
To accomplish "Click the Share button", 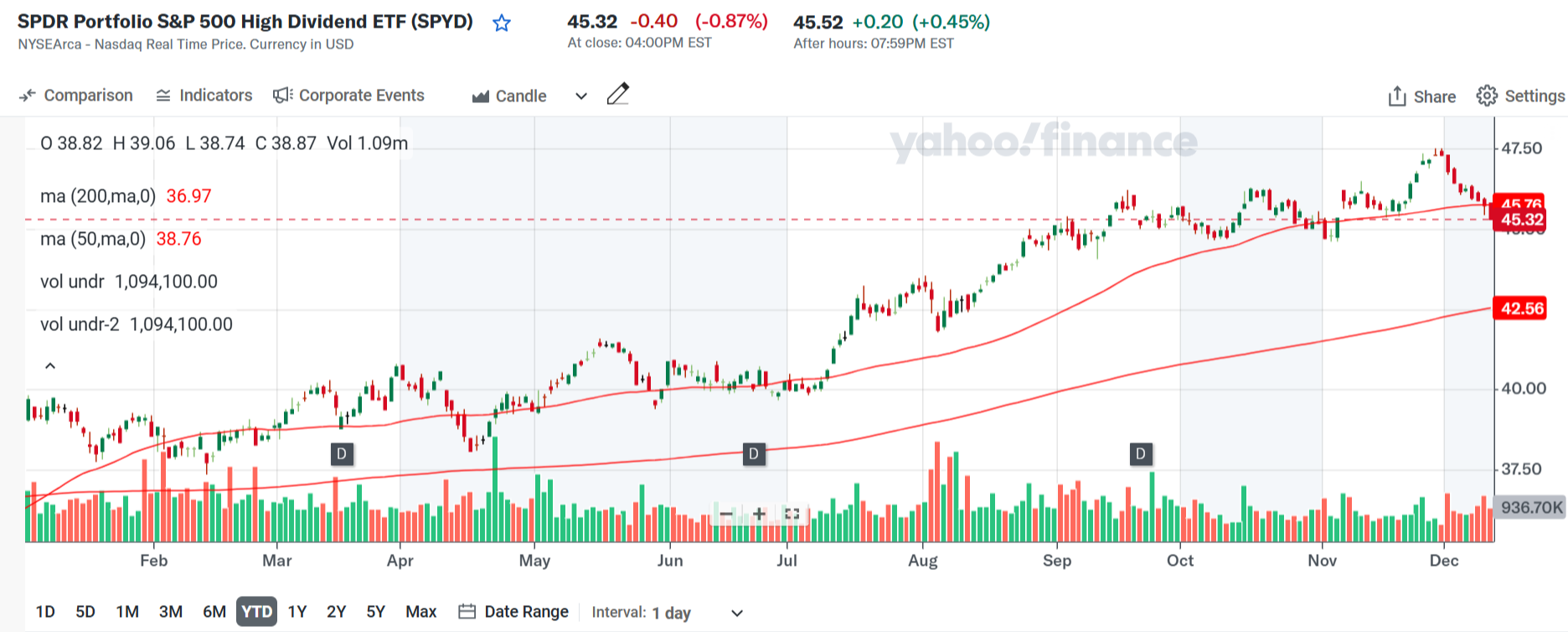I will 1421,96.
